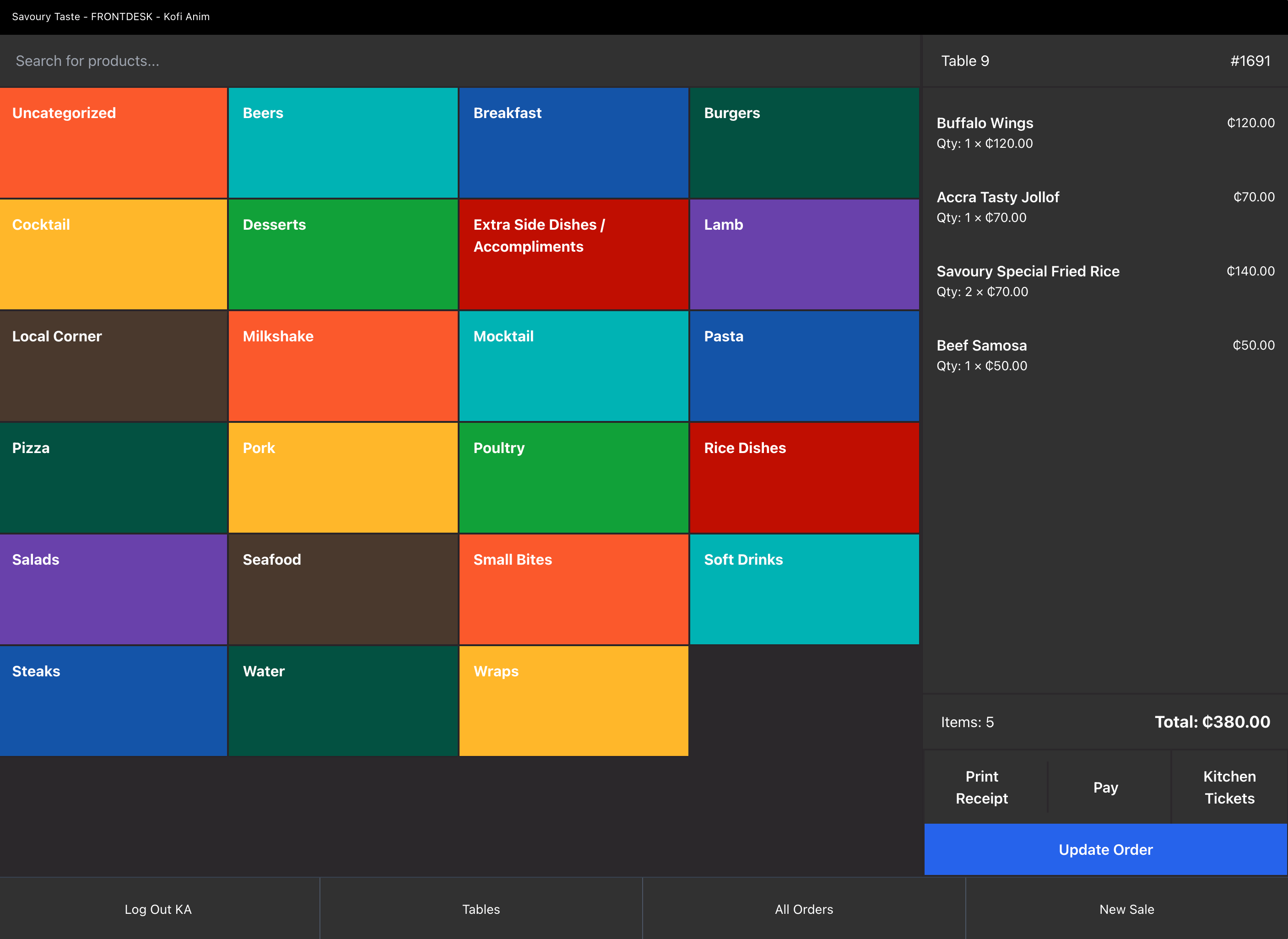Send Kitchen Tickets for this order
This screenshot has height=939, width=1288.
(x=1229, y=787)
